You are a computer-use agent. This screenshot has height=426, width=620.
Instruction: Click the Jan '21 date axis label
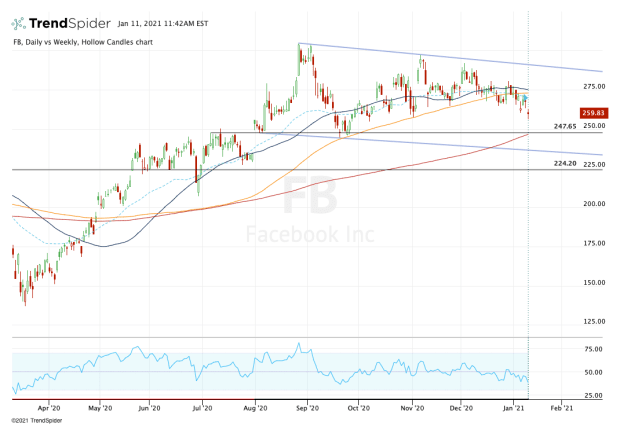pos(513,408)
